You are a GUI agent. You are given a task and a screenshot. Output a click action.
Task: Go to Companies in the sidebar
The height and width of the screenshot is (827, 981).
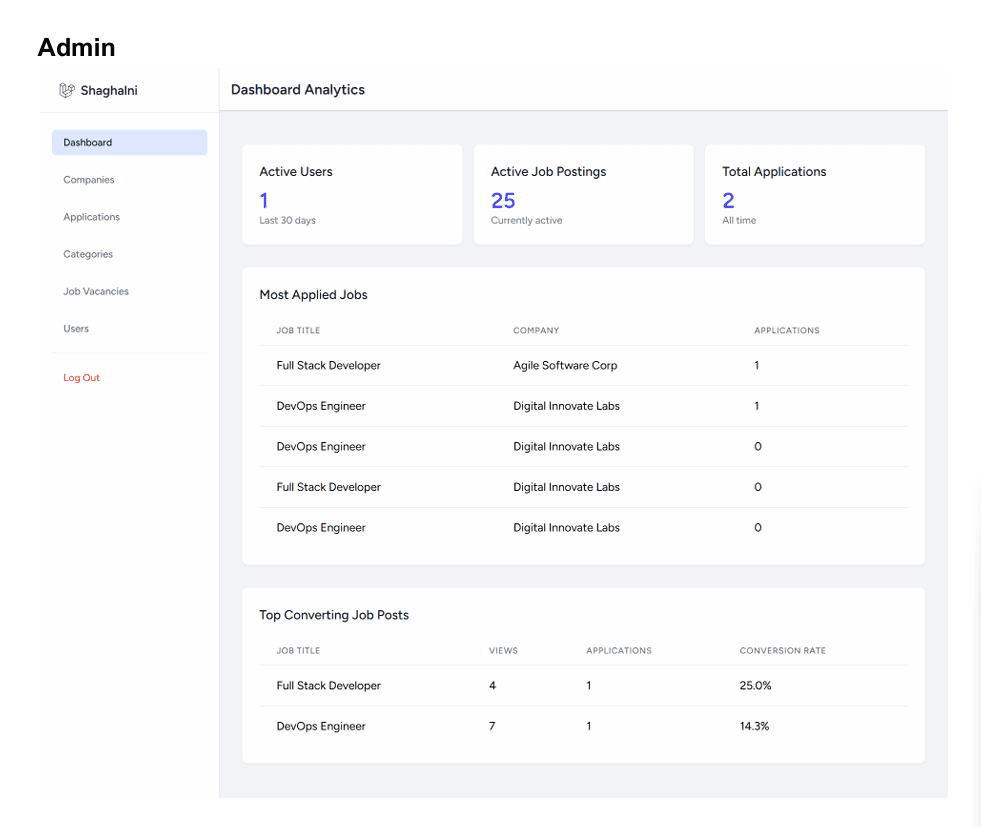click(89, 180)
